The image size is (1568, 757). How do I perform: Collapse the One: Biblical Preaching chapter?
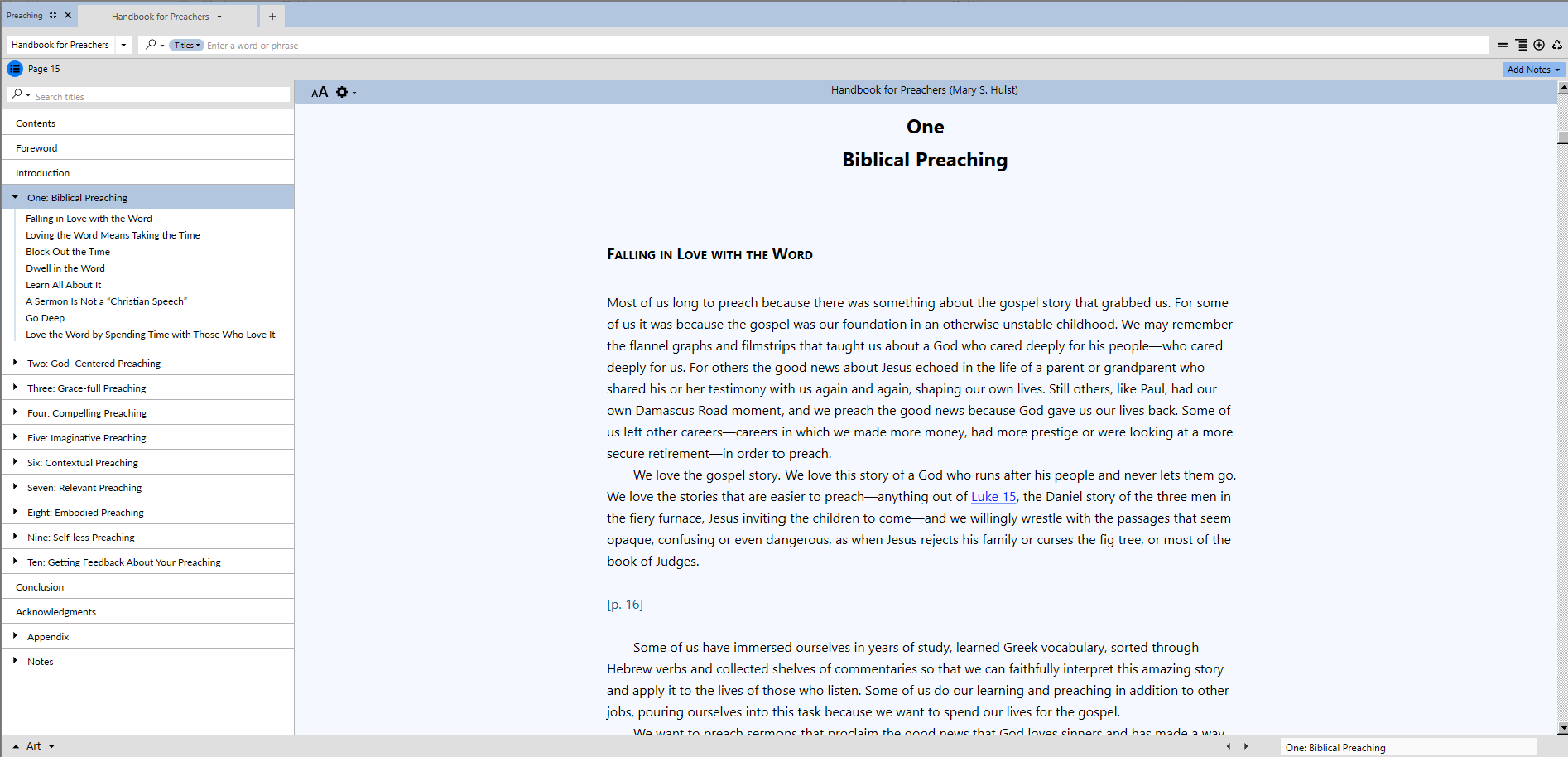click(x=15, y=197)
